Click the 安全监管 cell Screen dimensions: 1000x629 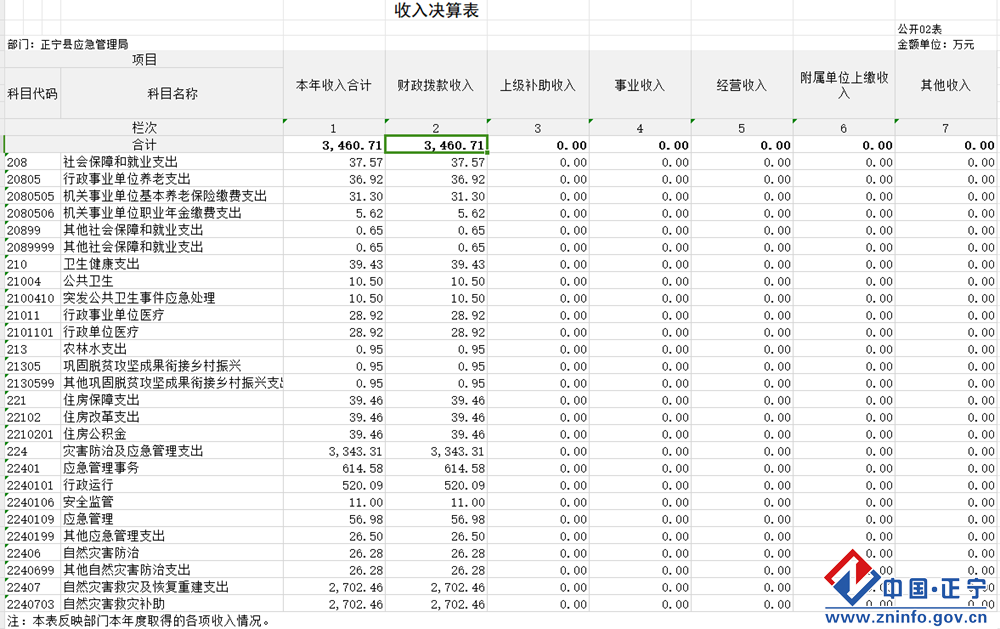(x=172, y=502)
